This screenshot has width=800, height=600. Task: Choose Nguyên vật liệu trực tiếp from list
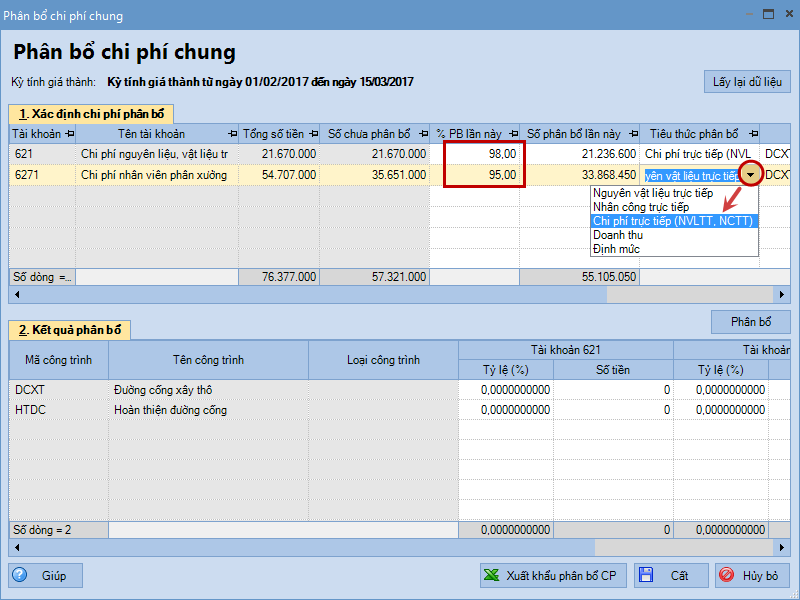click(x=652, y=193)
